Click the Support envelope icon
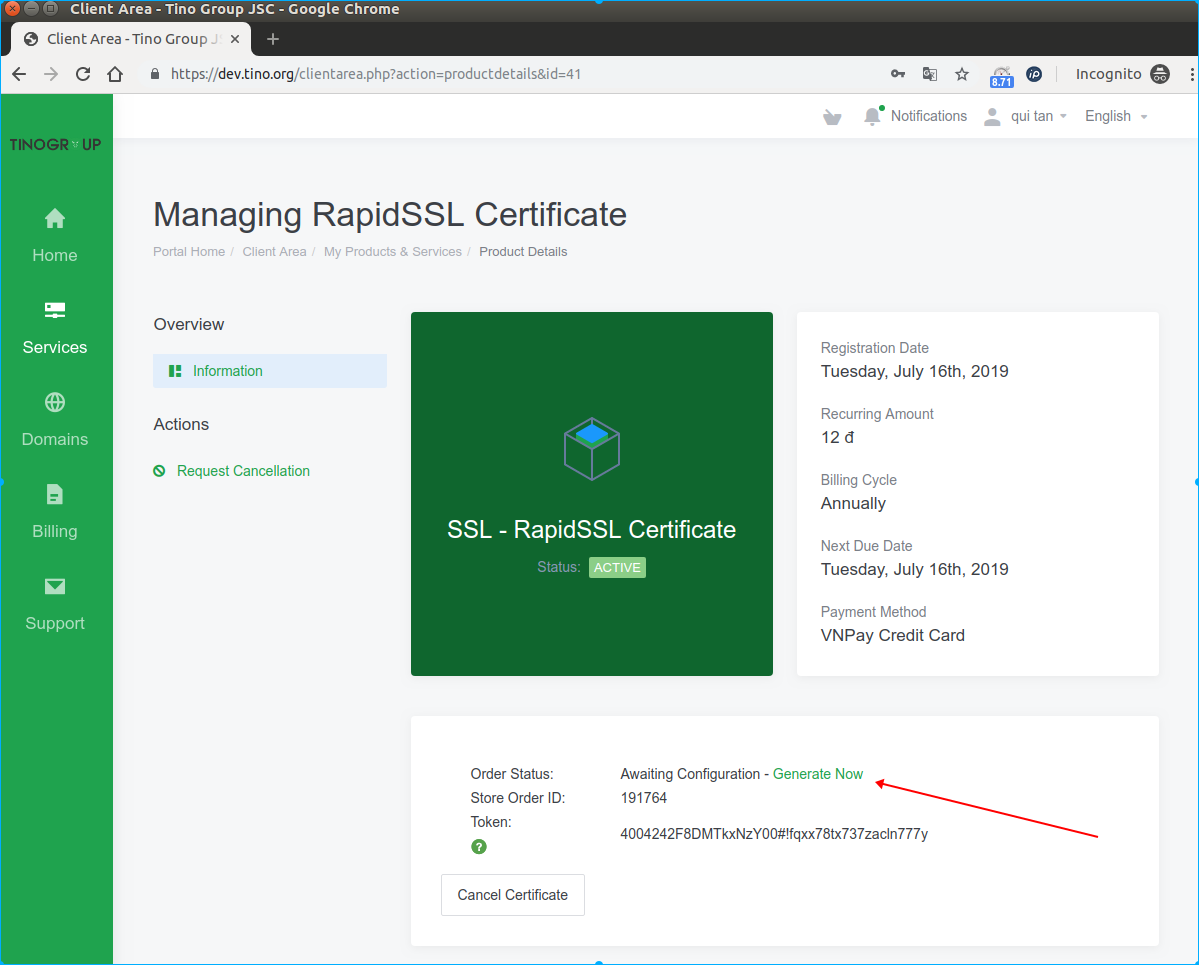This screenshot has height=965, width=1199. [x=54, y=586]
